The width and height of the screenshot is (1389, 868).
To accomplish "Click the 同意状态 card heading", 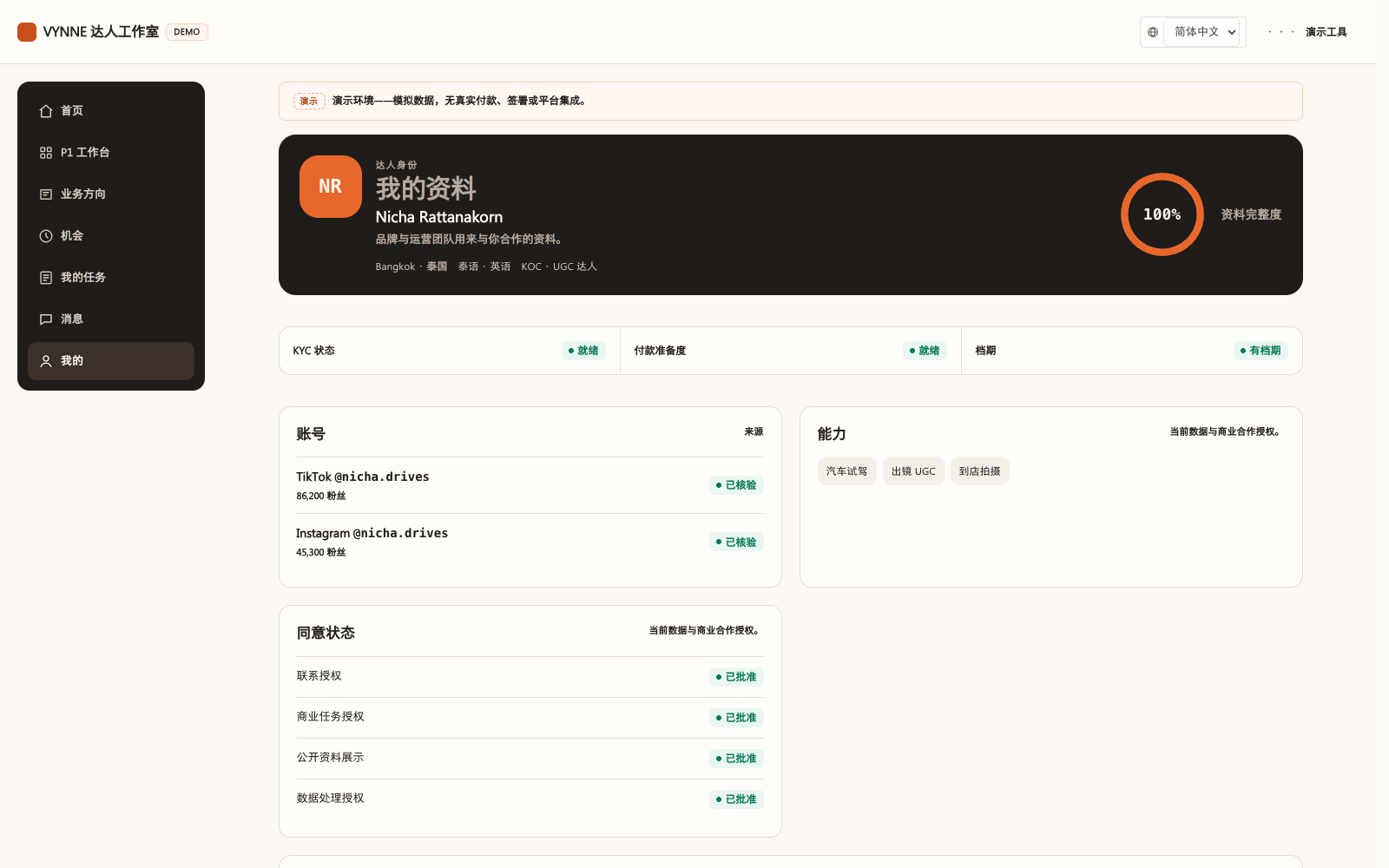I will click(x=326, y=633).
